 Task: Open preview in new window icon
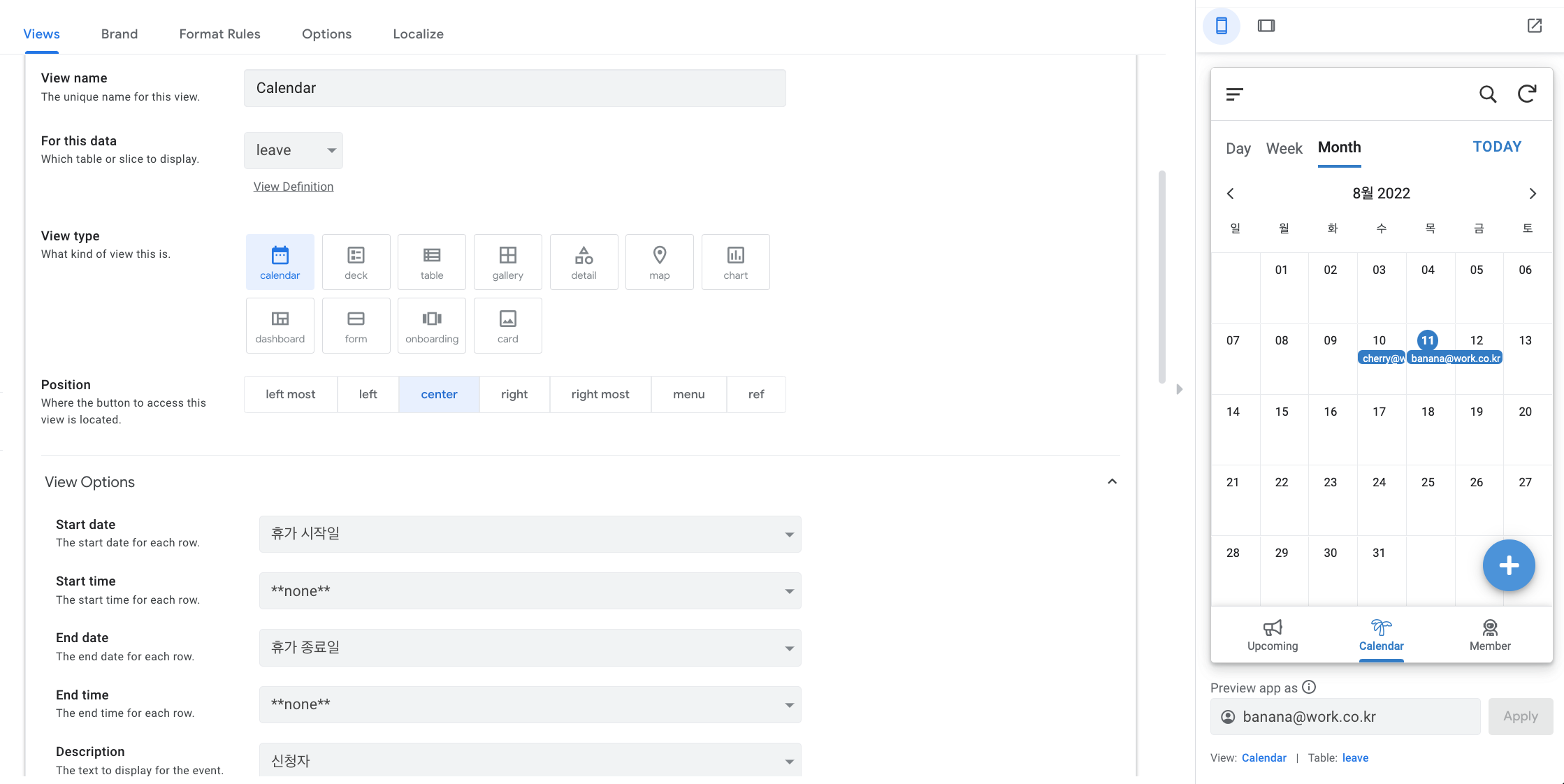click(1534, 26)
